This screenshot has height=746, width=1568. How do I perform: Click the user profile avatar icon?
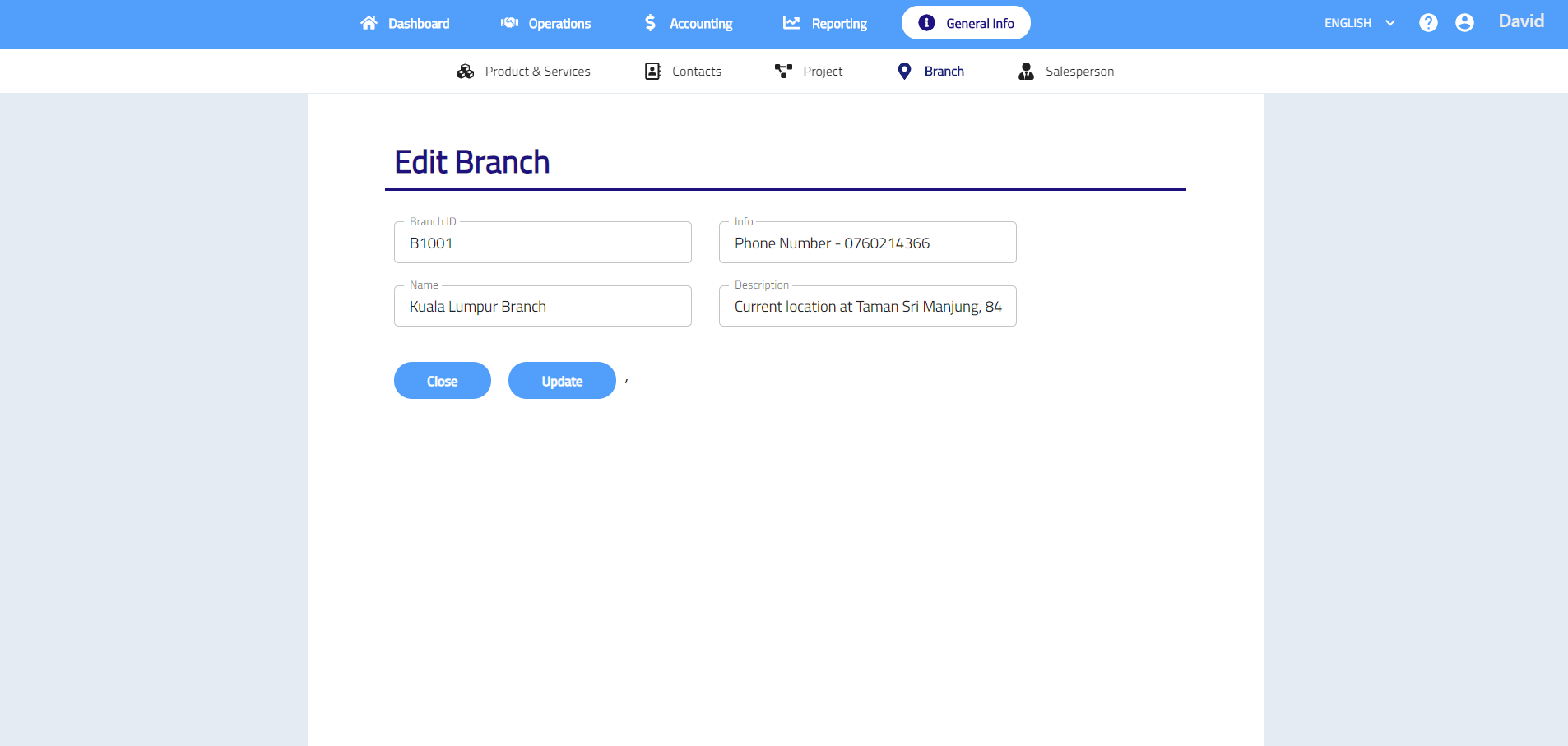(x=1464, y=23)
